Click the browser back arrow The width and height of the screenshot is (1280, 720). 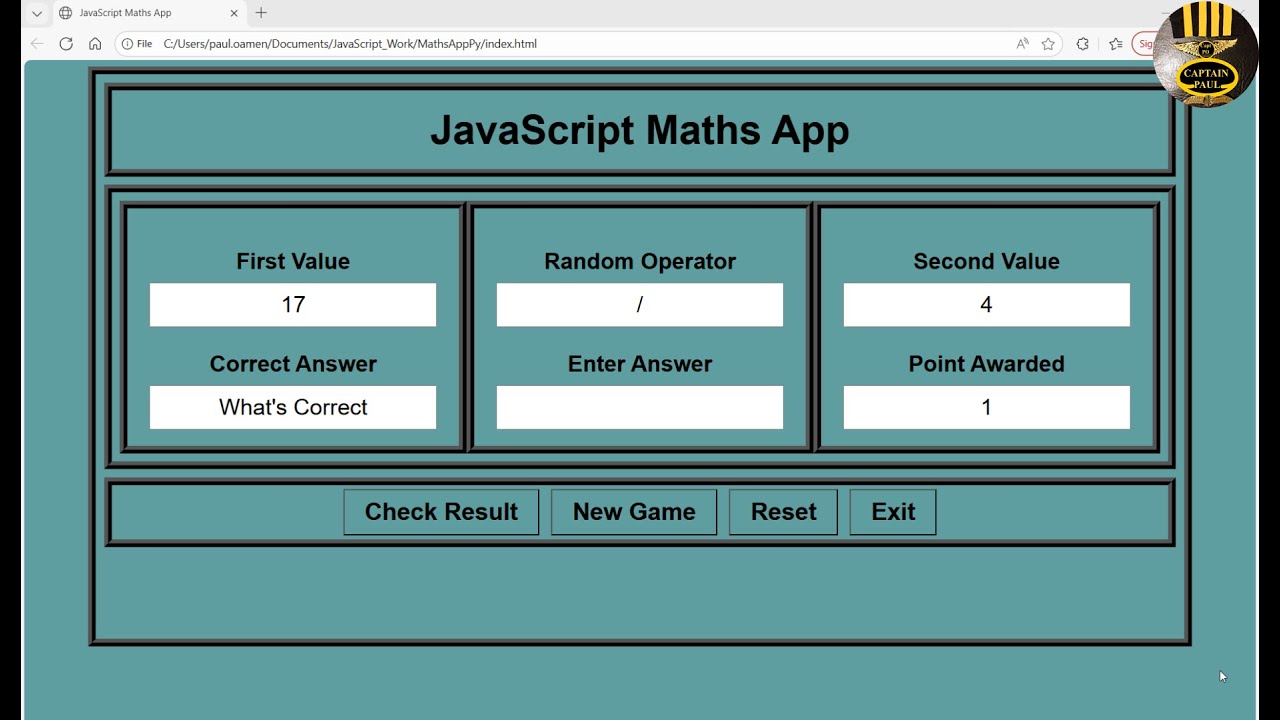coord(37,44)
